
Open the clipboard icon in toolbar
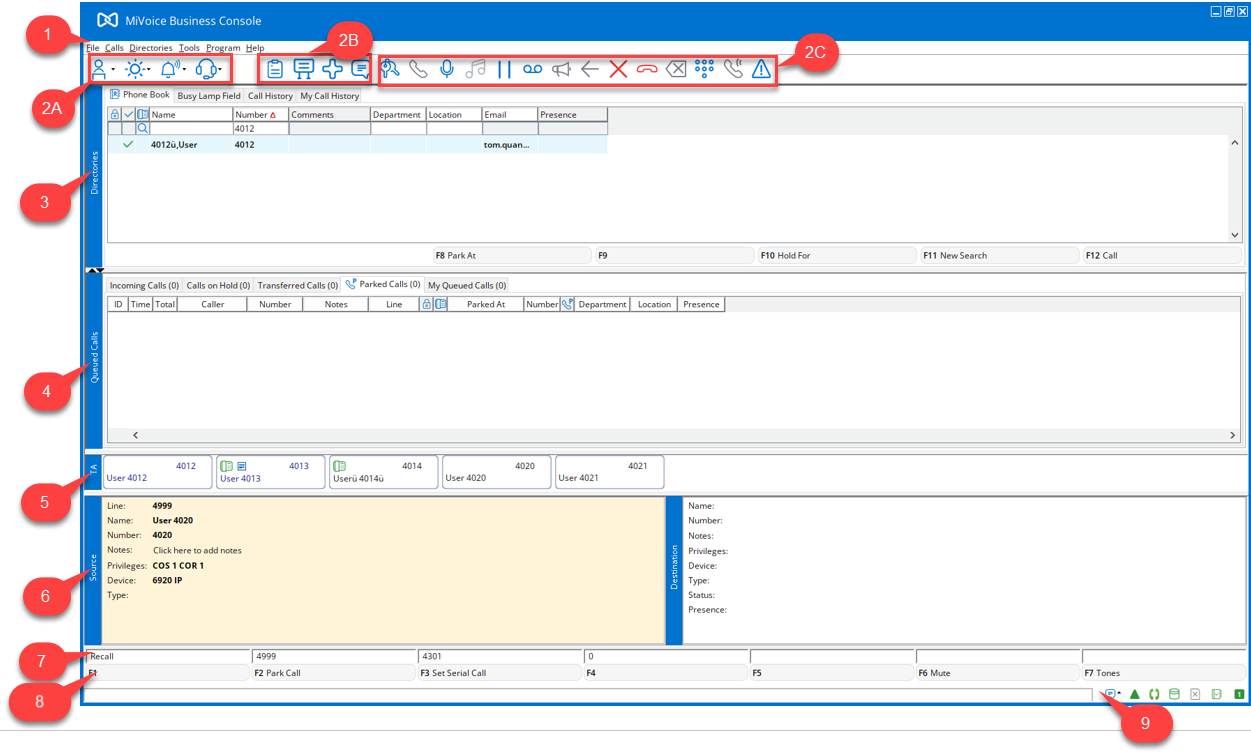pos(275,69)
